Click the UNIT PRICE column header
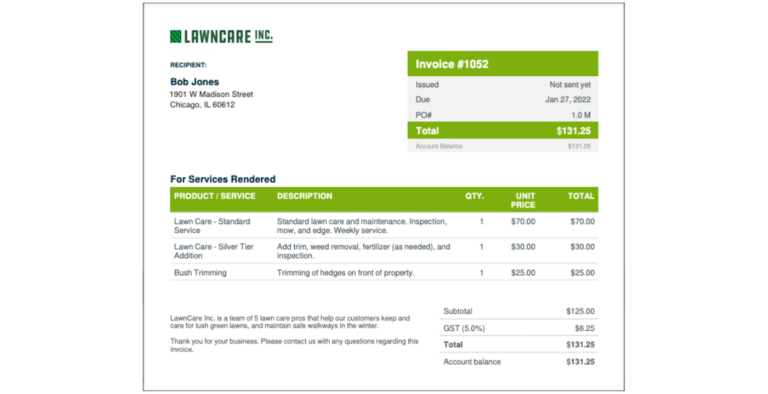The image size is (768, 394). (x=523, y=200)
